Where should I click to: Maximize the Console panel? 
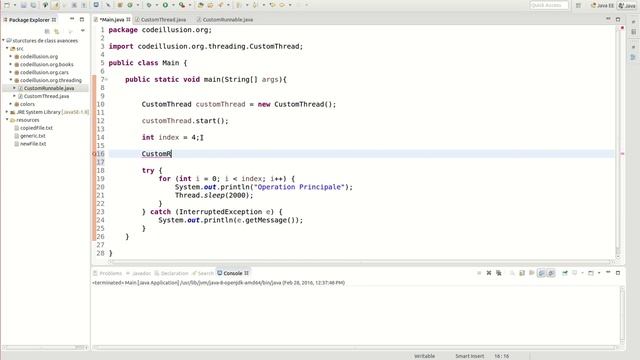point(618,273)
